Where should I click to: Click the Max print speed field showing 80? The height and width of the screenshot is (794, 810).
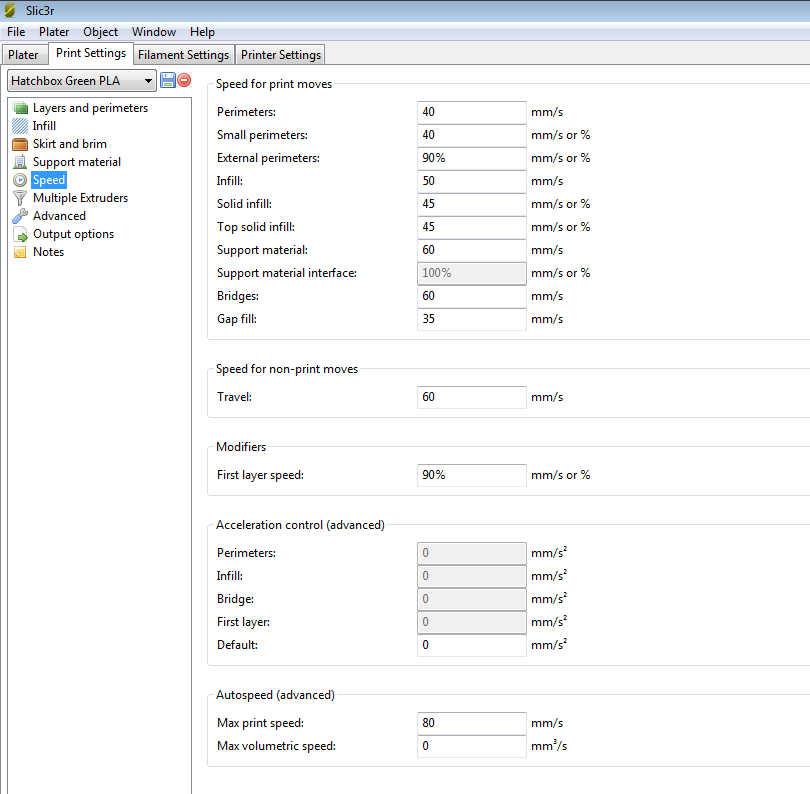[472, 723]
